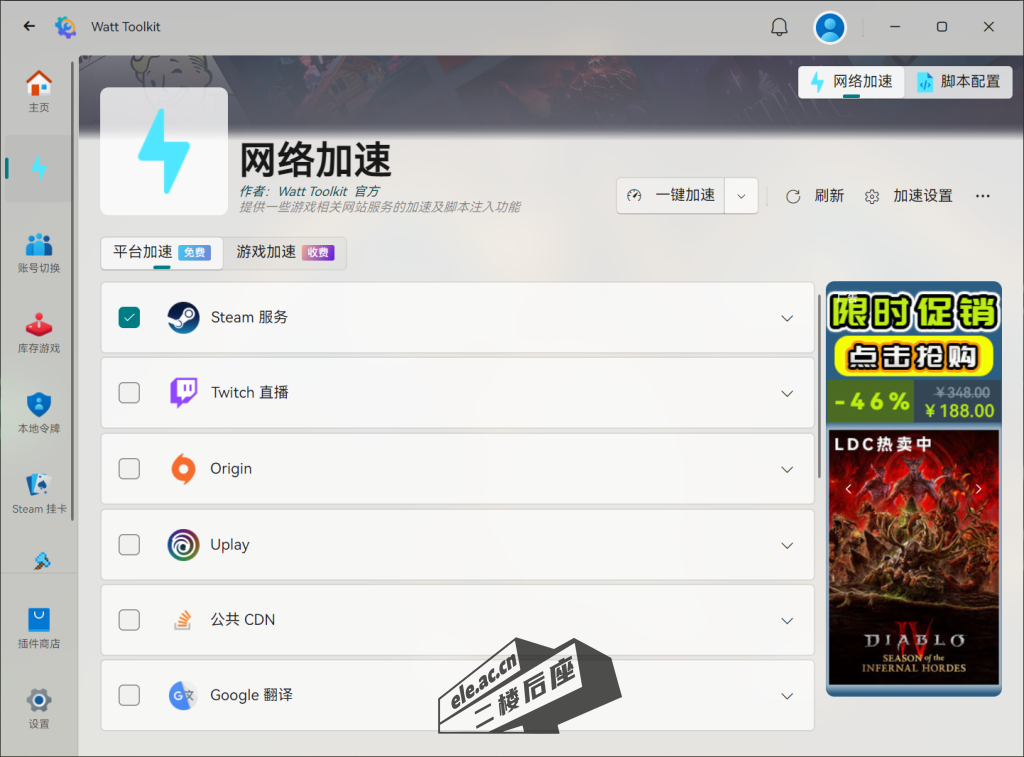
Task: Open the plugin store
Action: (x=39, y=627)
